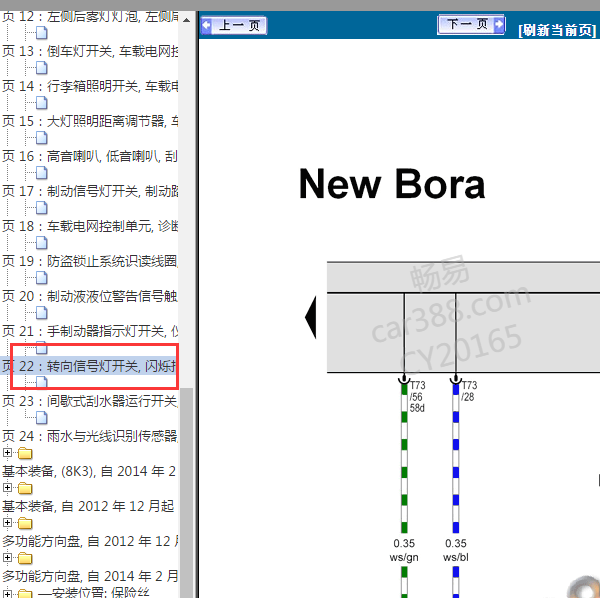Go to next page with 下一页 button
This screenshot has width=600, height=598.
[x=471, y=25]
